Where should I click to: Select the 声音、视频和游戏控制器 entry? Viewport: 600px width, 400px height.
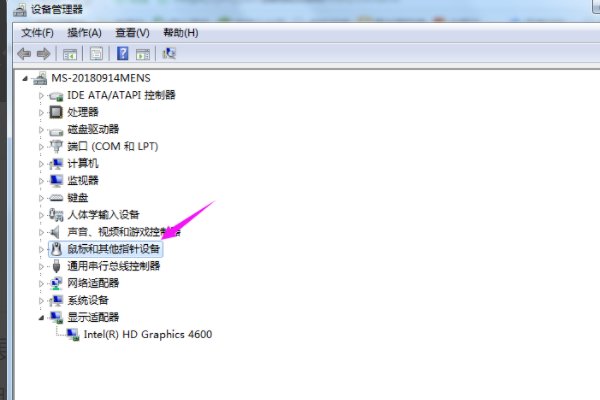(x=117, y=231)
